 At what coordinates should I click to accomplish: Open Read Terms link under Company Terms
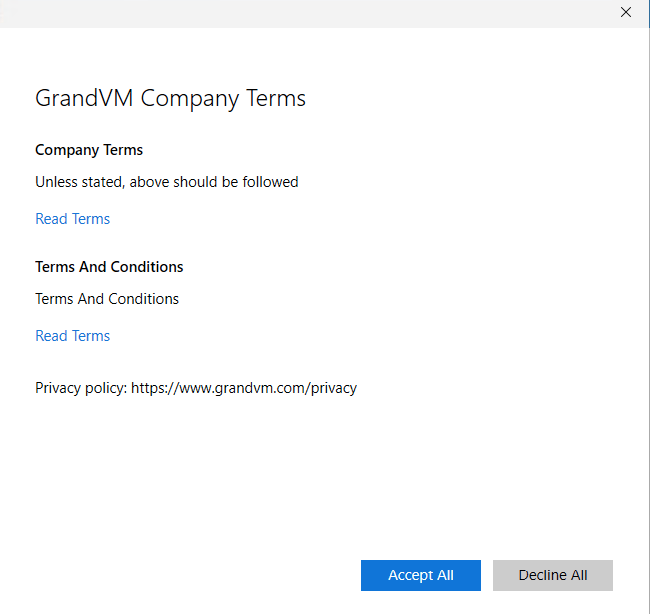72,219
